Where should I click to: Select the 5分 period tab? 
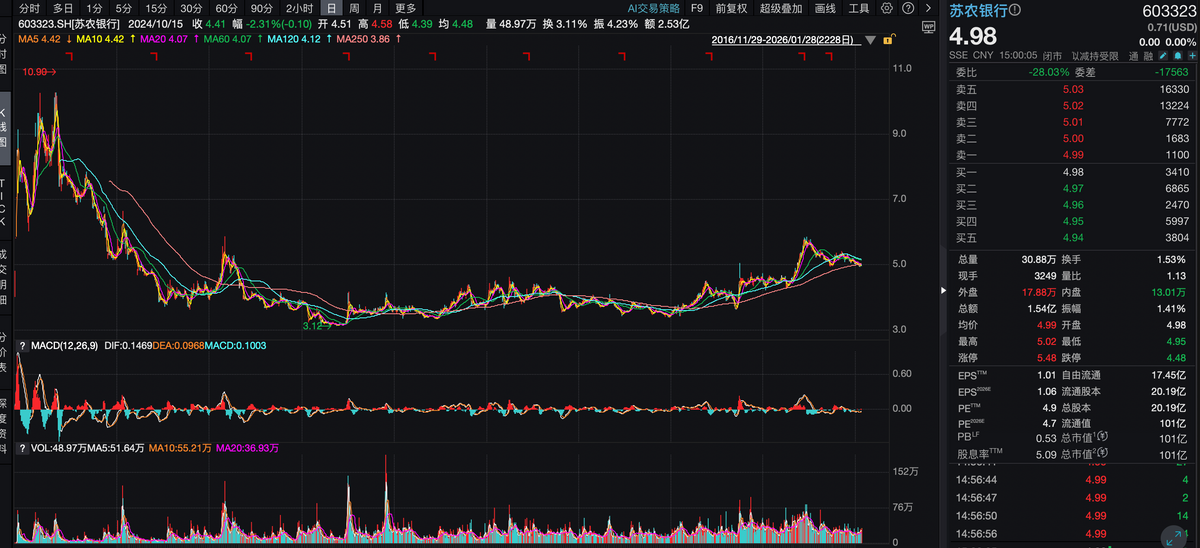123,8
